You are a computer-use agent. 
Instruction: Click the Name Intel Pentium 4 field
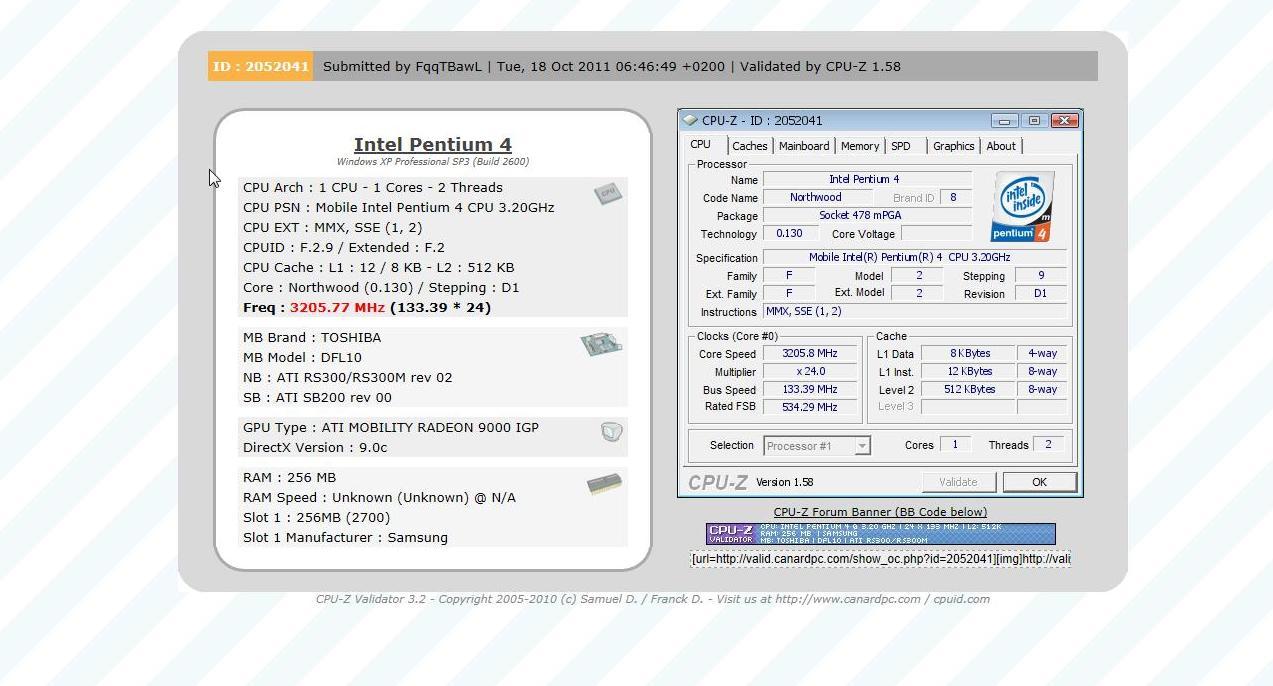tap(867, 179)
